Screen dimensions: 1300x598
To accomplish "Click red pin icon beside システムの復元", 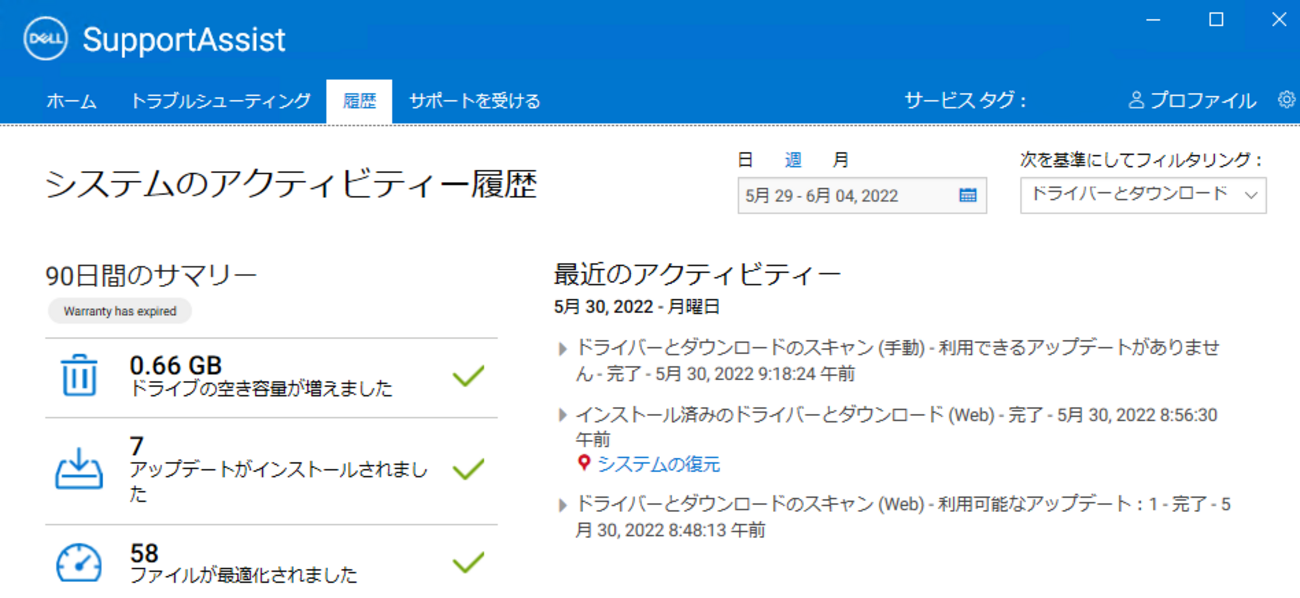I will [x=585, y=464].
